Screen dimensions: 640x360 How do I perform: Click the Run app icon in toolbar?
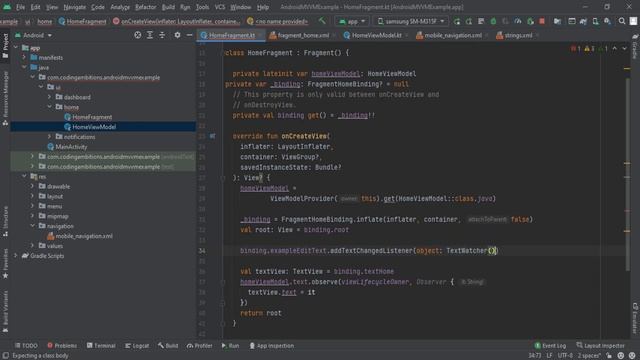457,21
